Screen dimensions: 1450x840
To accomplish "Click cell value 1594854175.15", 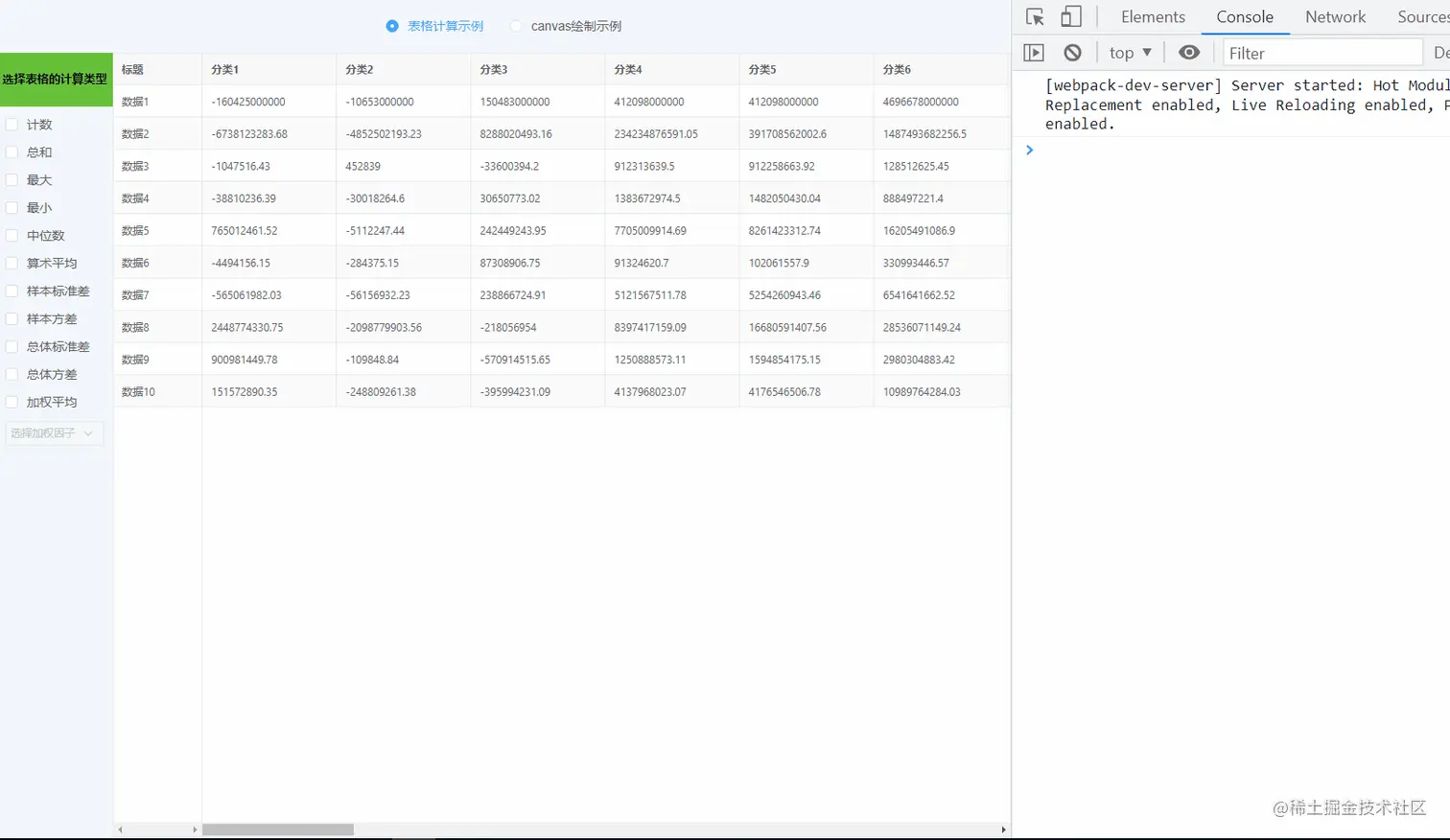I will [784, 360].
